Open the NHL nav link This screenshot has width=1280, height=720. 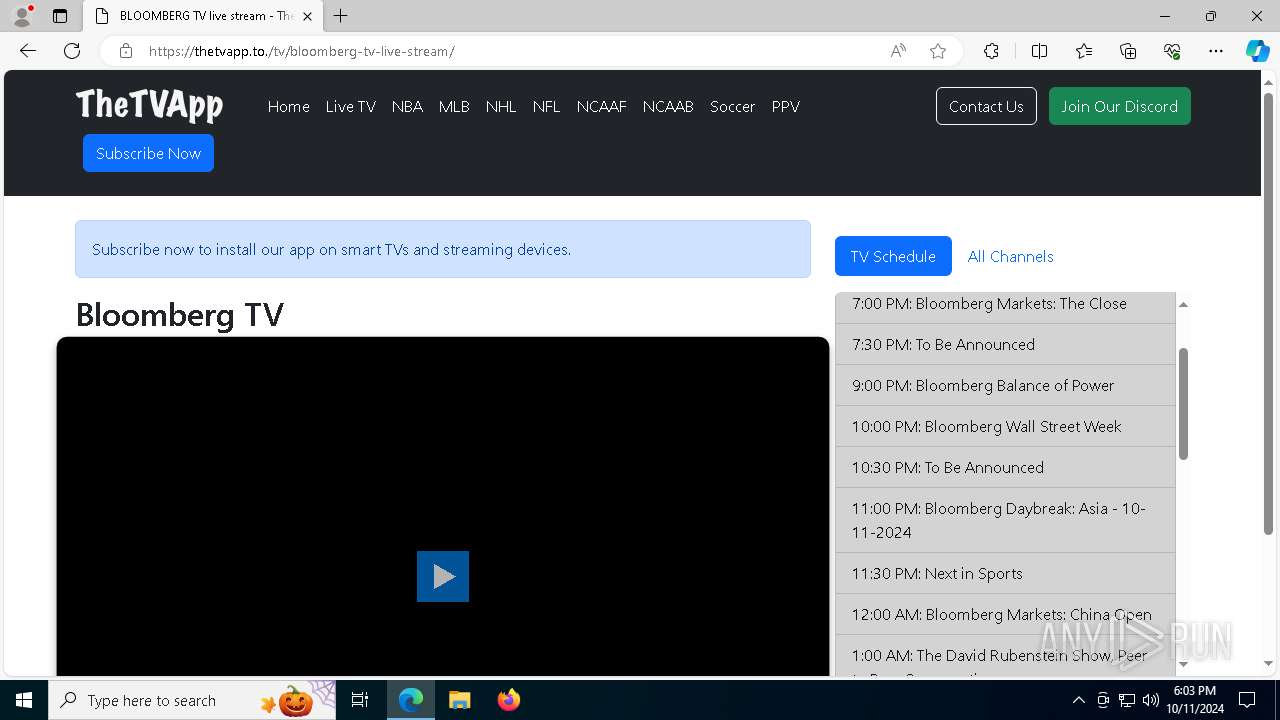pyautogui.click(x=501, y=106)
